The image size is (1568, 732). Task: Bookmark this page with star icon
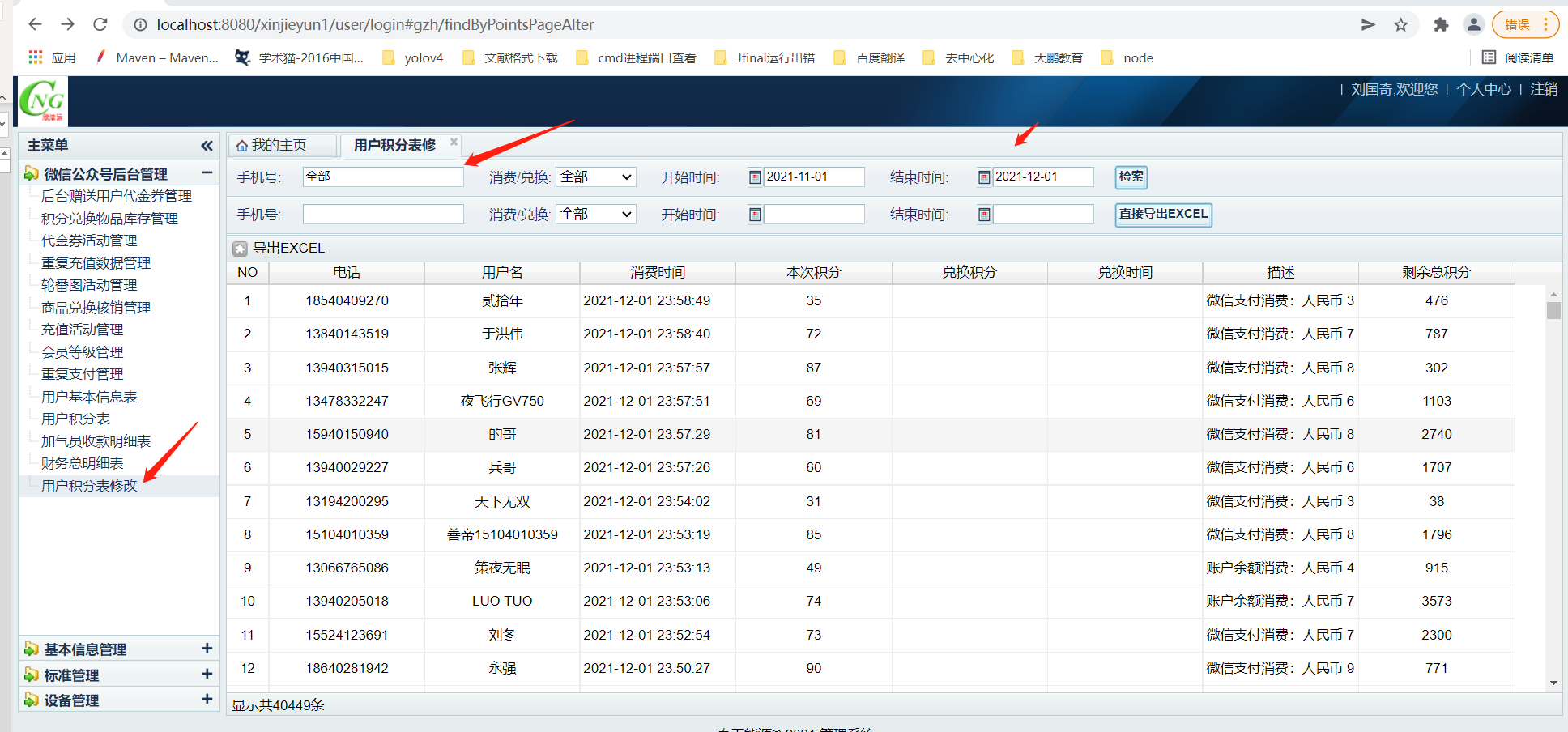click(1400, 25)
